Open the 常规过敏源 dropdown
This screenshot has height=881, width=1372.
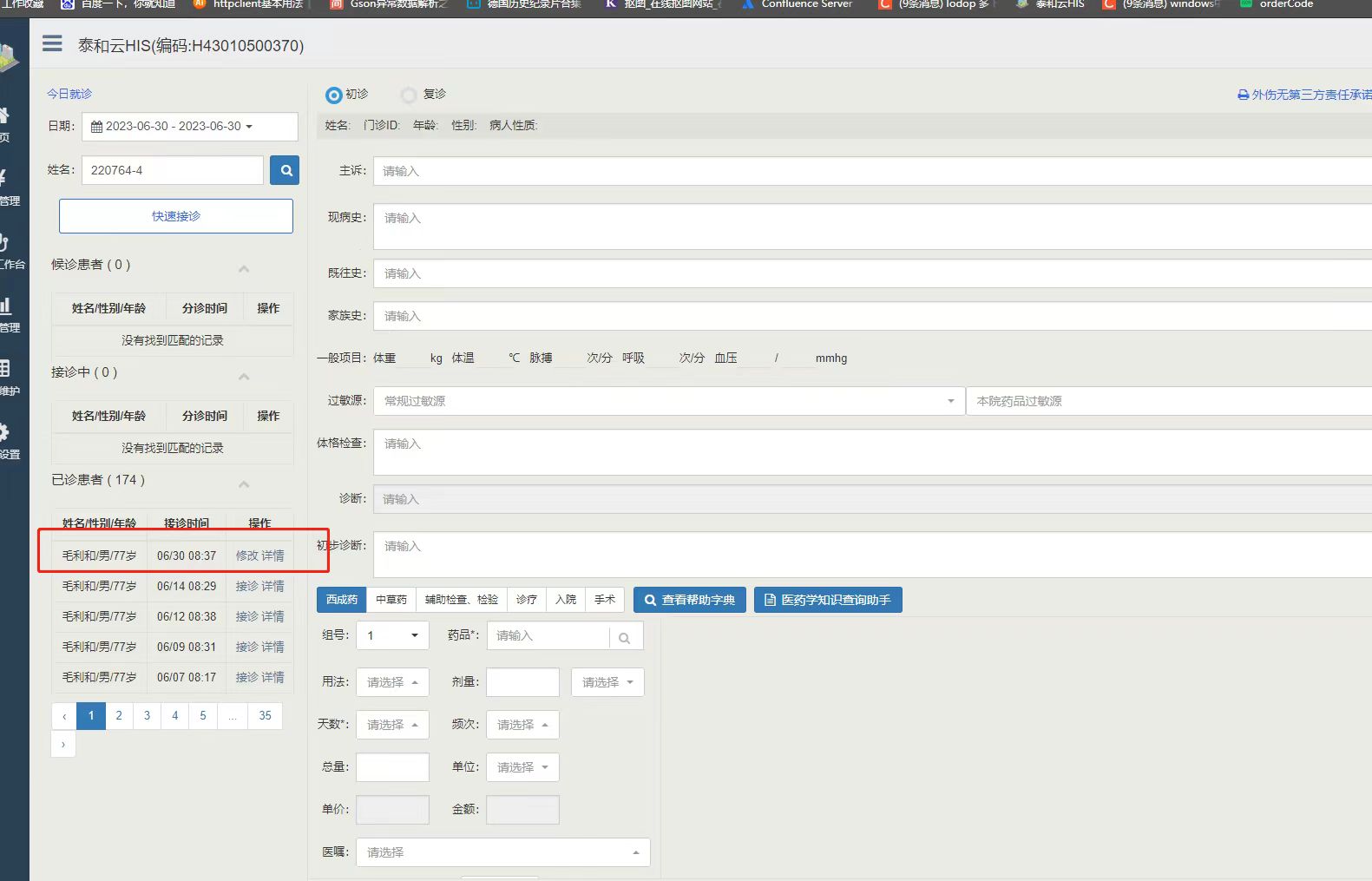tap(669, 401)
